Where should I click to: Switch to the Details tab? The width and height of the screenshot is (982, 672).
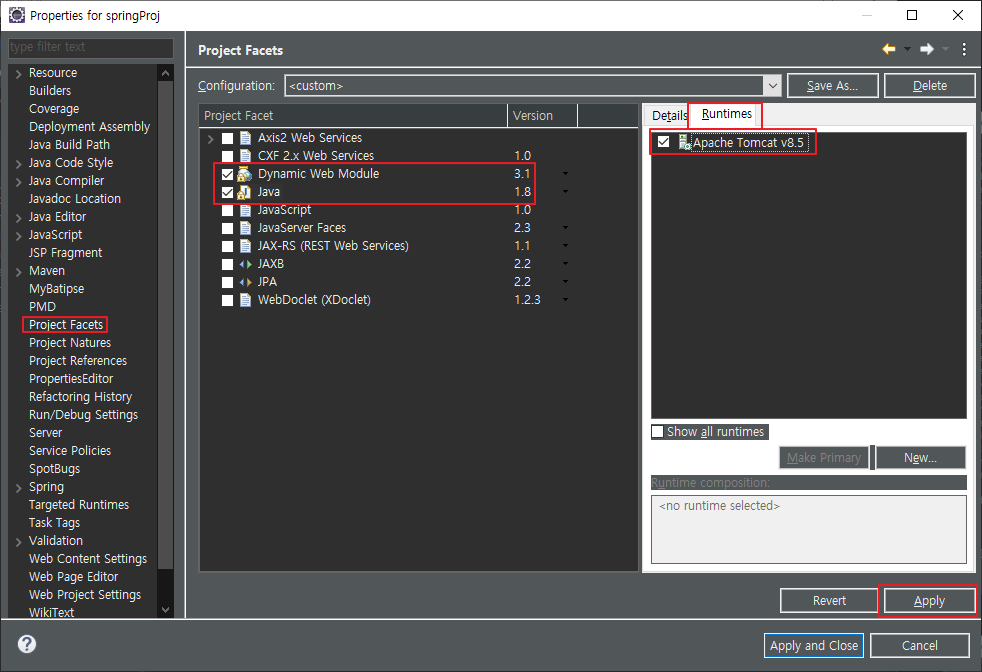coord(668,116)
